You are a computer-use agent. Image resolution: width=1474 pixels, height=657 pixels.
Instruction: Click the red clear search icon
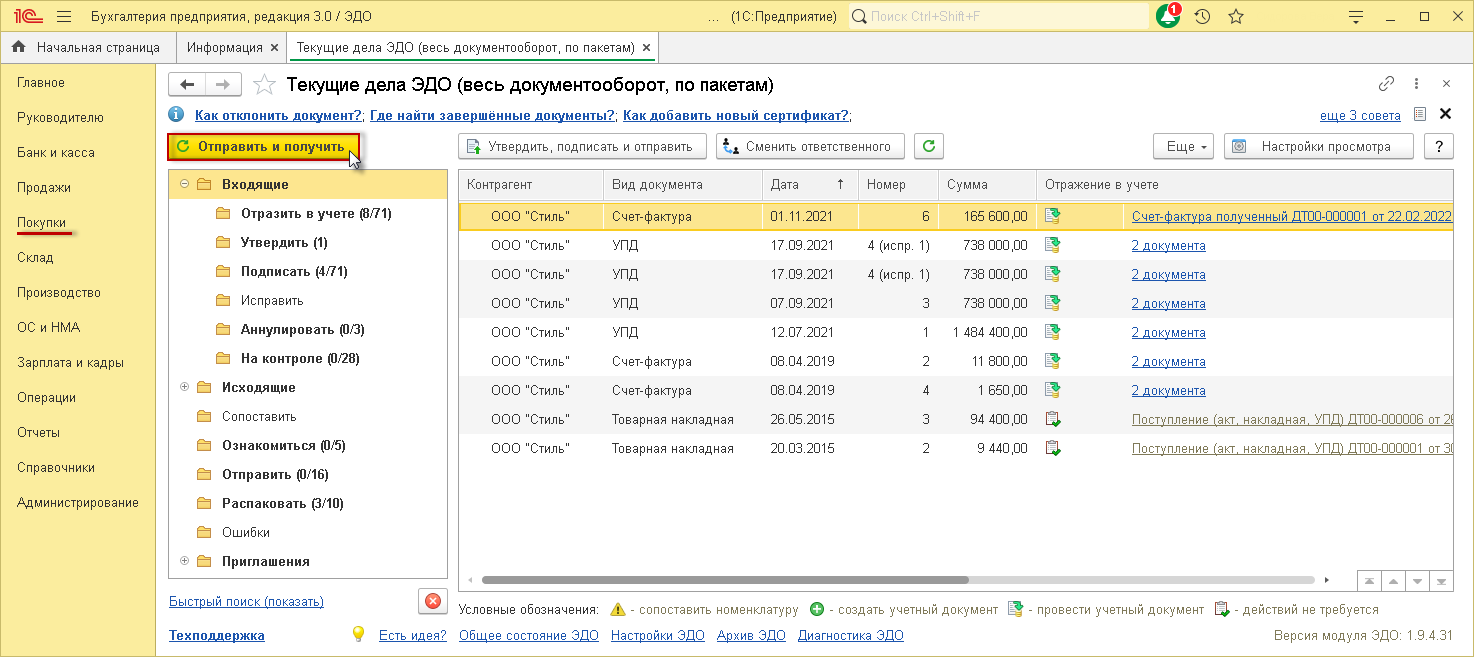[x=432, y=601]
